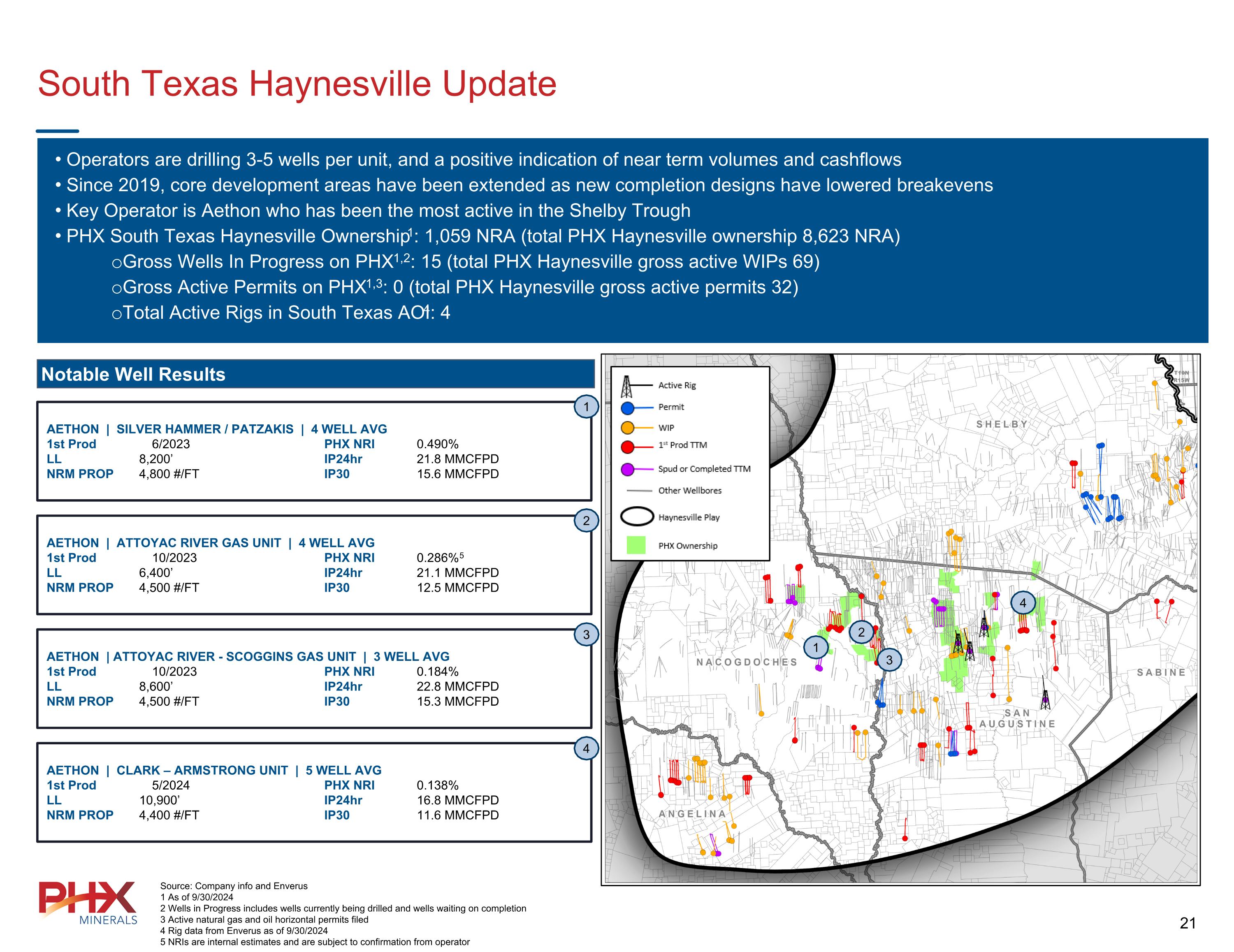Click the Active Rig derrick legend icon

click(626, 387)
